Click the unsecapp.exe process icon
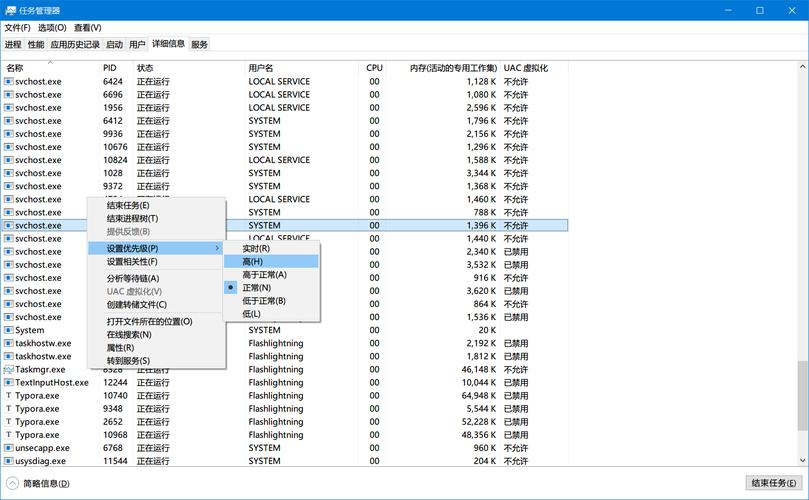The image size is (809, 500). click(x=9, y=448)
